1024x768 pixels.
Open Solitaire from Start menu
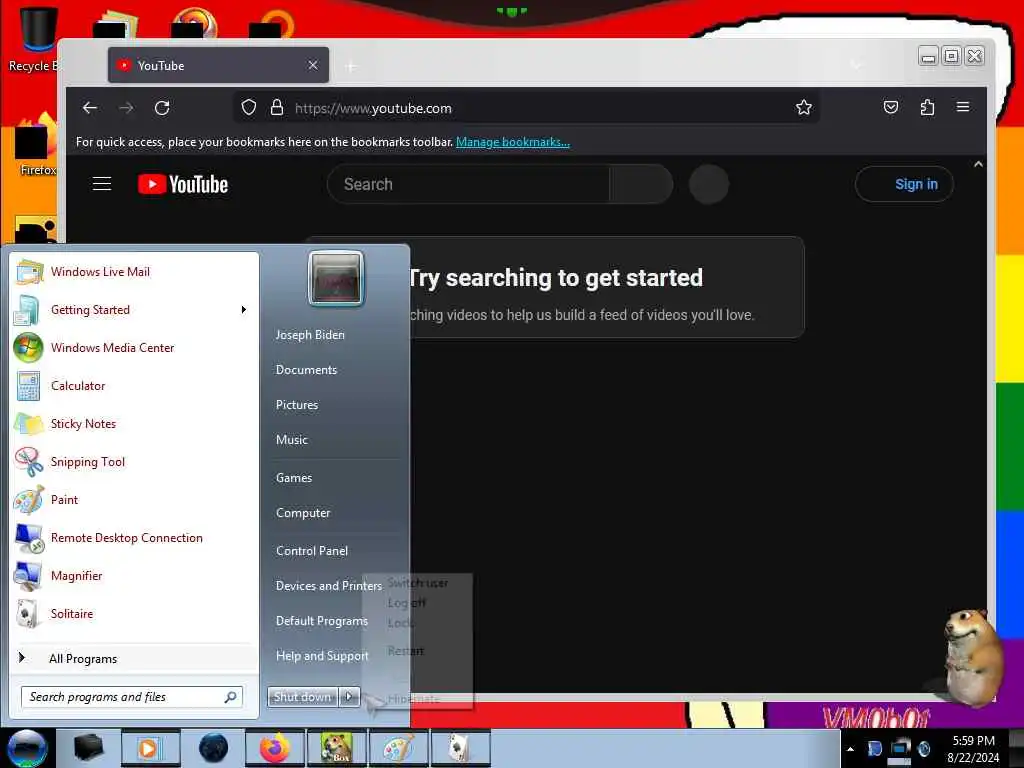(71, 614)
